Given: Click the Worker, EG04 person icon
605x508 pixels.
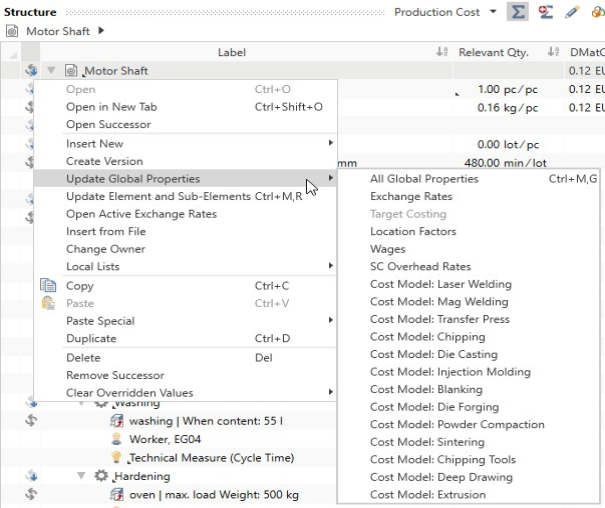Looking at the screenshot, I should [x=116, y=439].
